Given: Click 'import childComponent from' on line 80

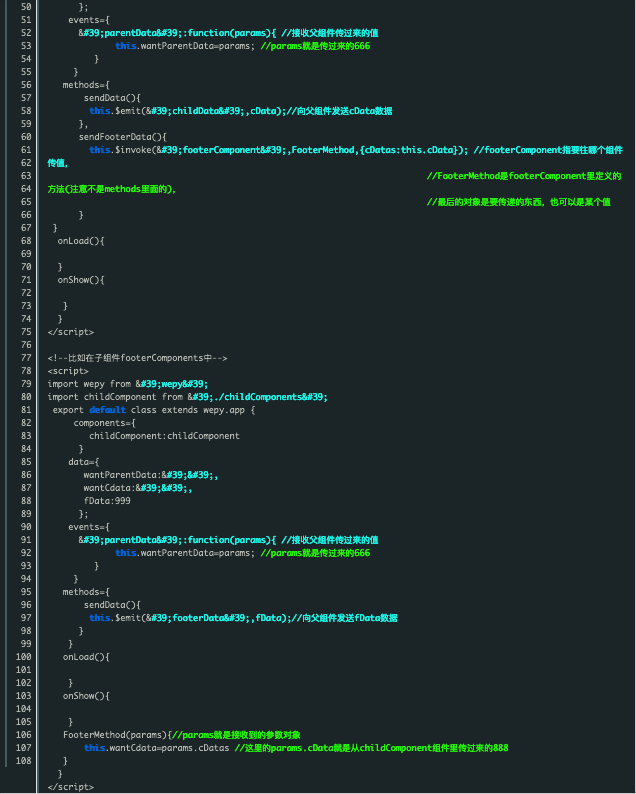Looking at the screenshot, I should [115, 397].
